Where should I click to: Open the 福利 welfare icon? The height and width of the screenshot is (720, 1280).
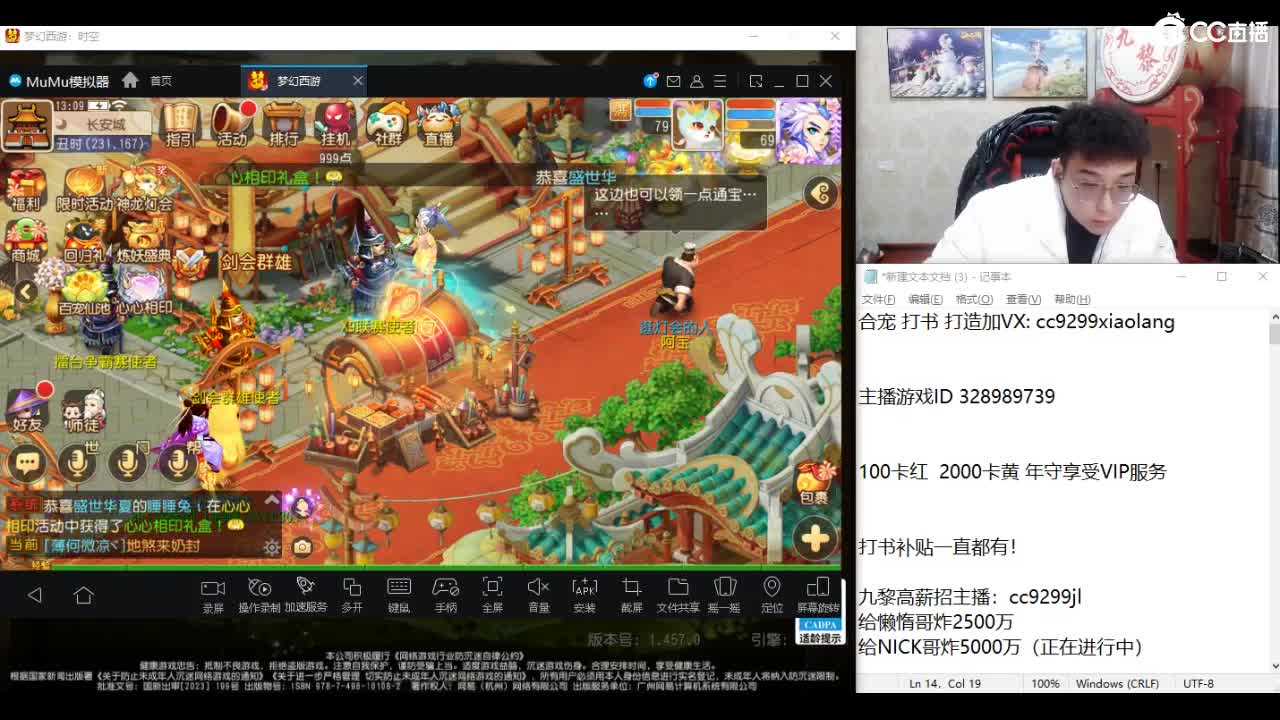(x=26, y=190)
